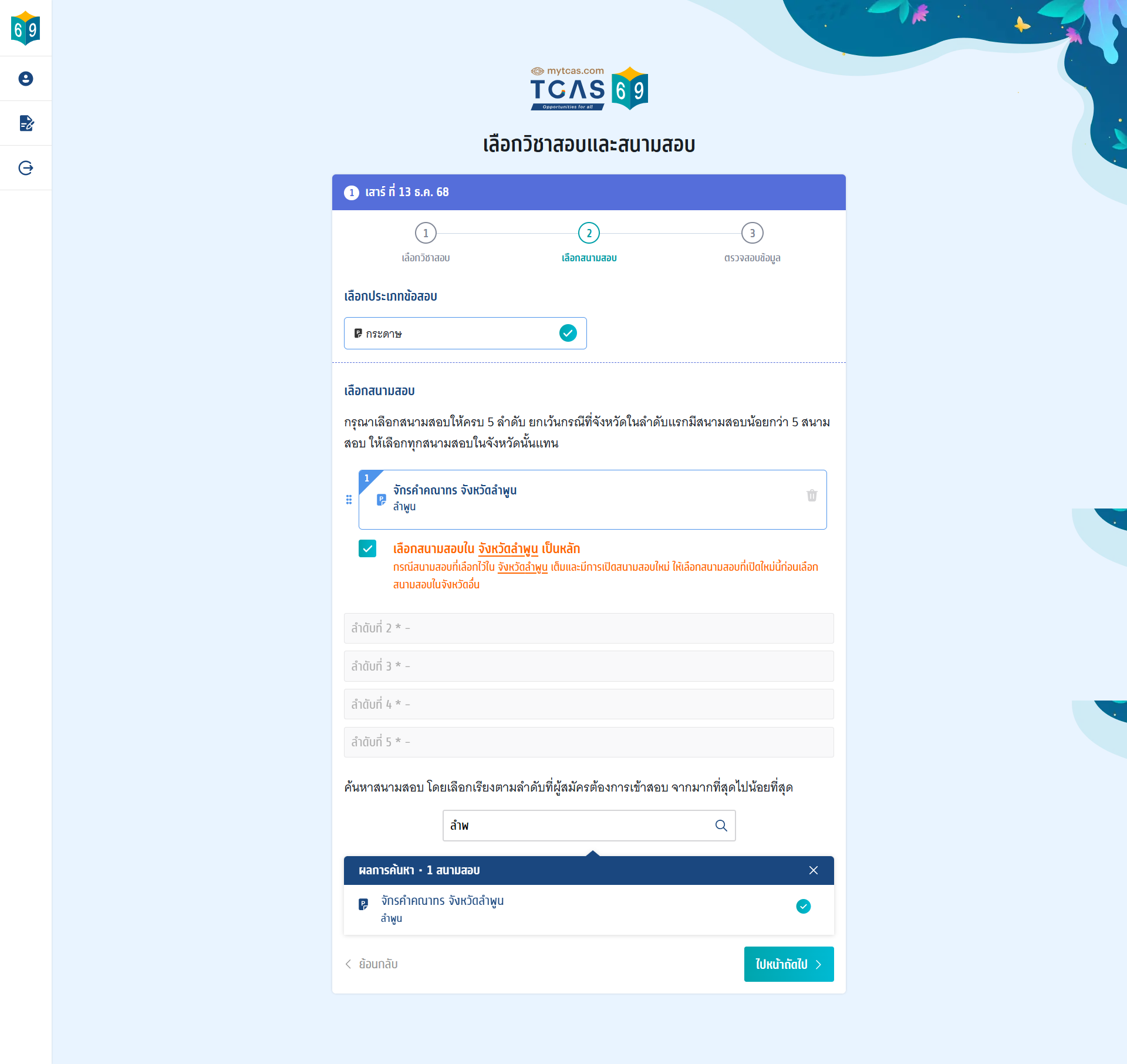1127x1064 pixels.
Task: Click the magnifier search icon
Action: (x=721, y=826)
